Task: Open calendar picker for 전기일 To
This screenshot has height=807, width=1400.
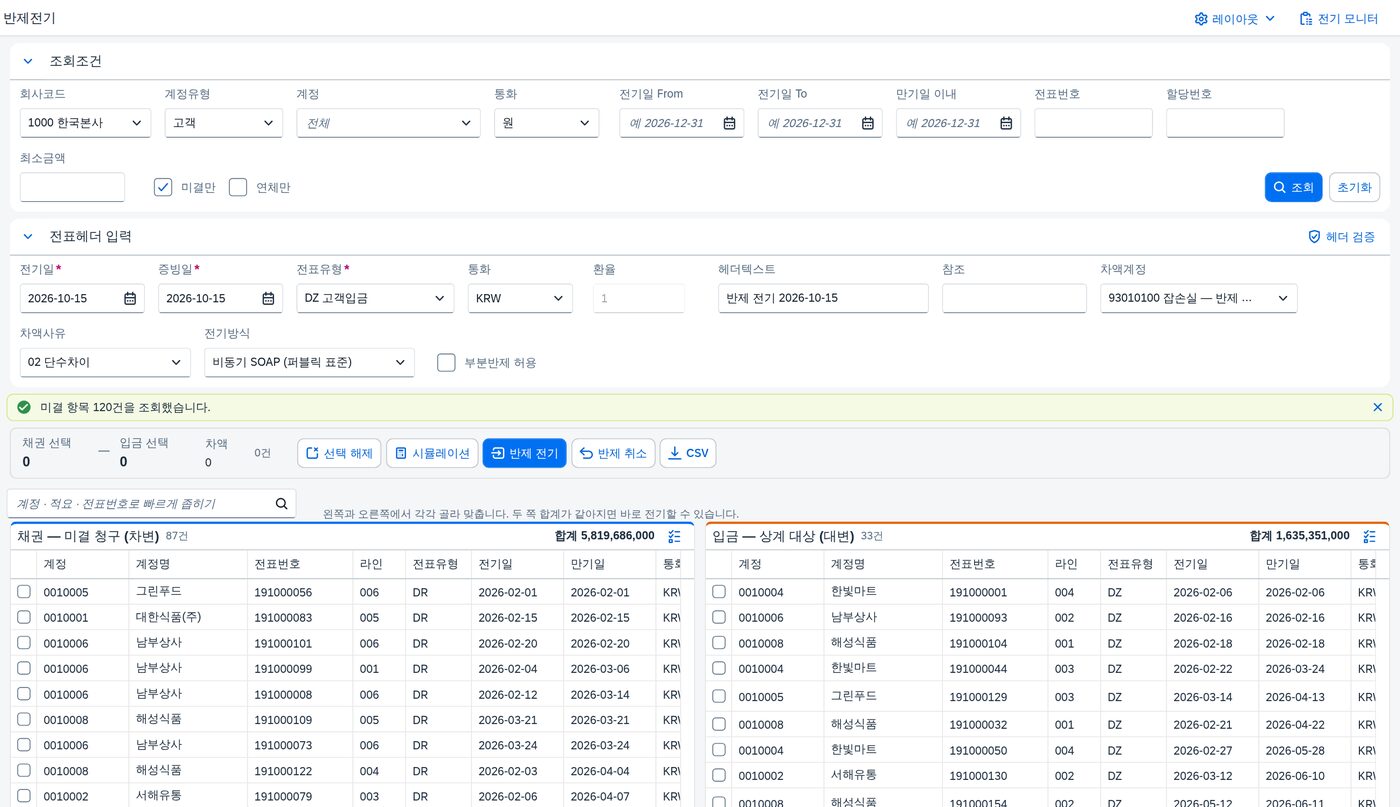Action: [868, 123]
